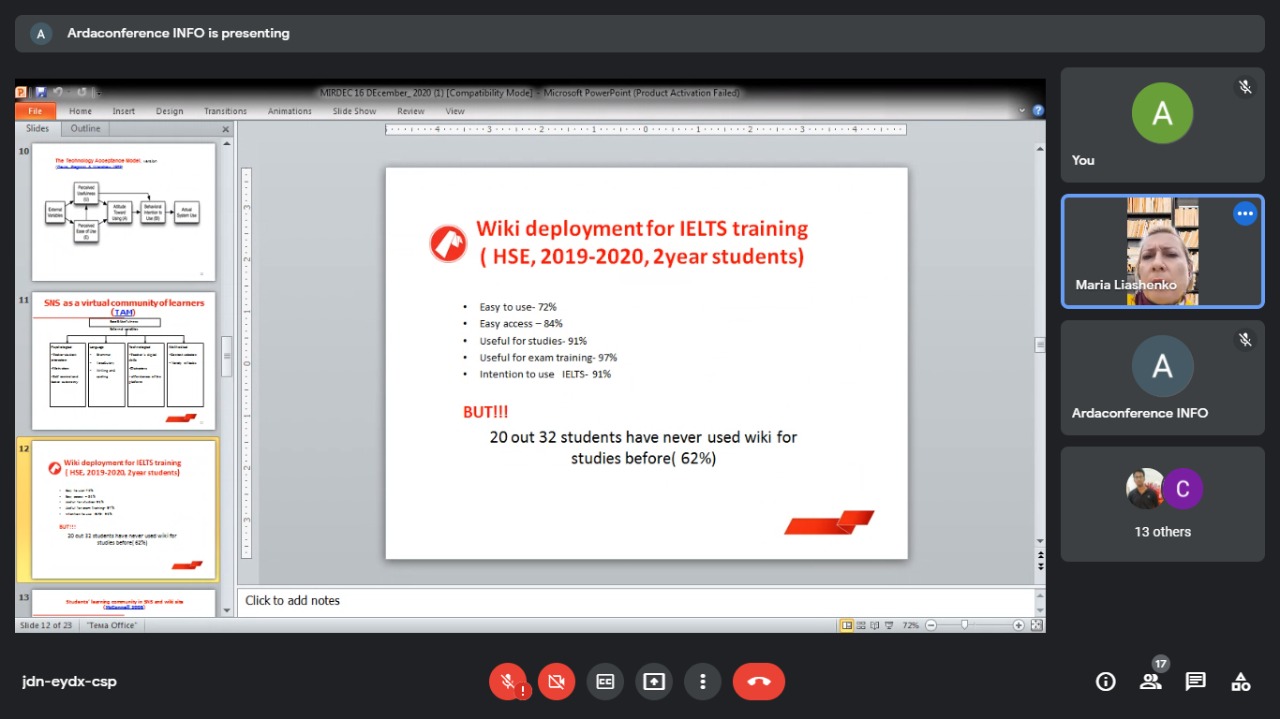Image resolution: width=1280 pixels, height=719 pixels.
Task: Open the Review ribbon tab
Action: (411, 111)
